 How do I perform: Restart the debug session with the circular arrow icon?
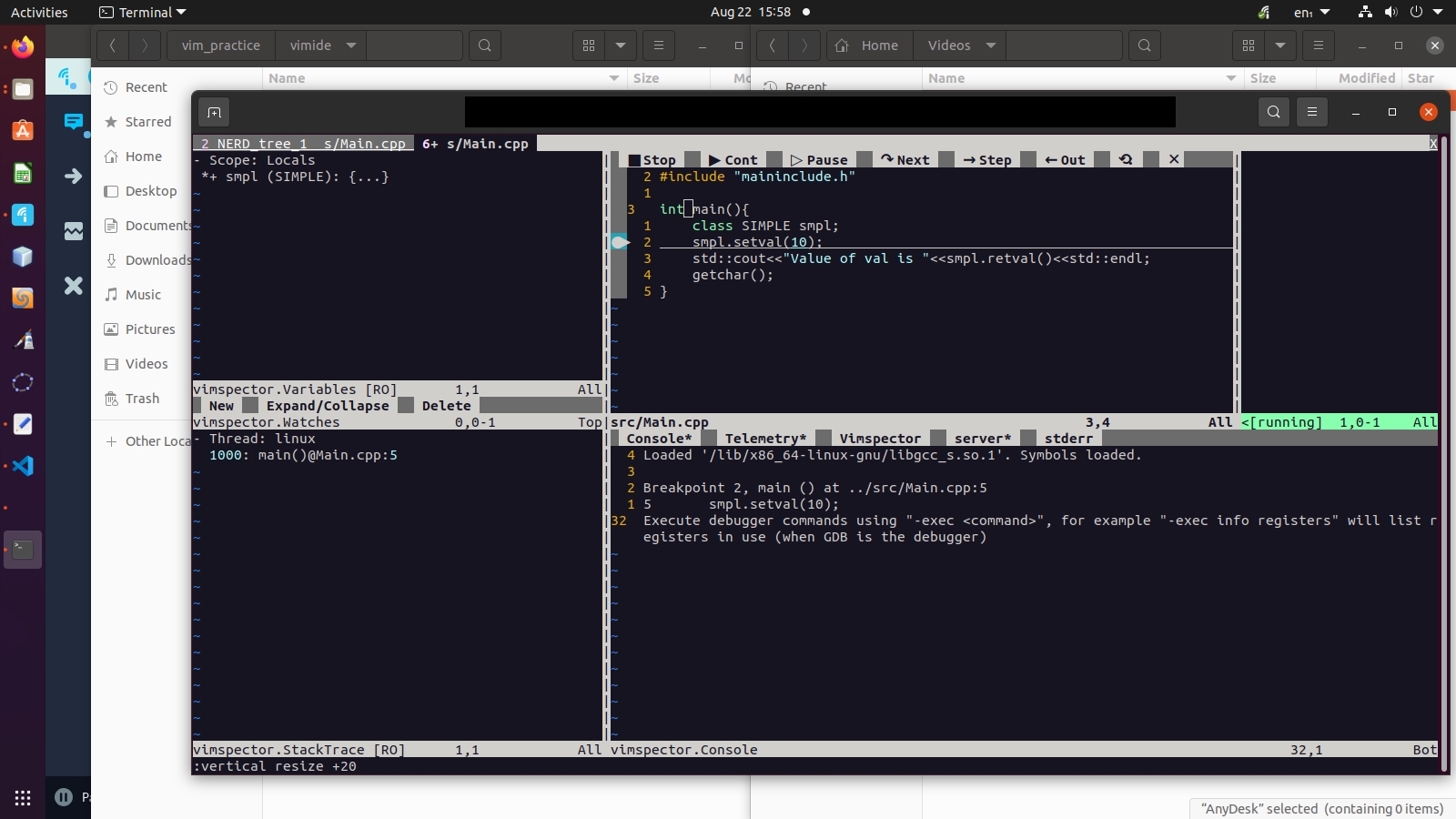point(1126,159)
